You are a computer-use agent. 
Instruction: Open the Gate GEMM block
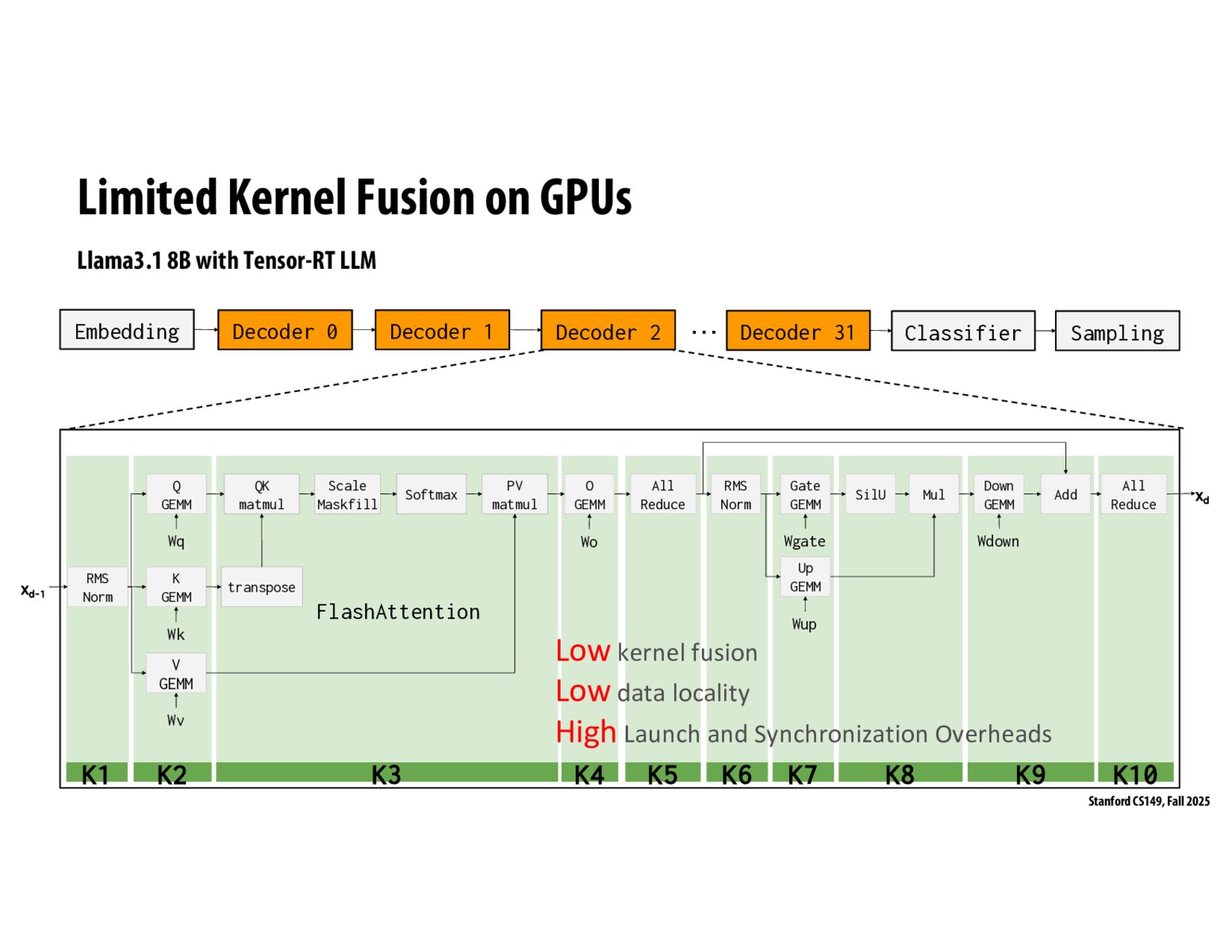(804, 493)
